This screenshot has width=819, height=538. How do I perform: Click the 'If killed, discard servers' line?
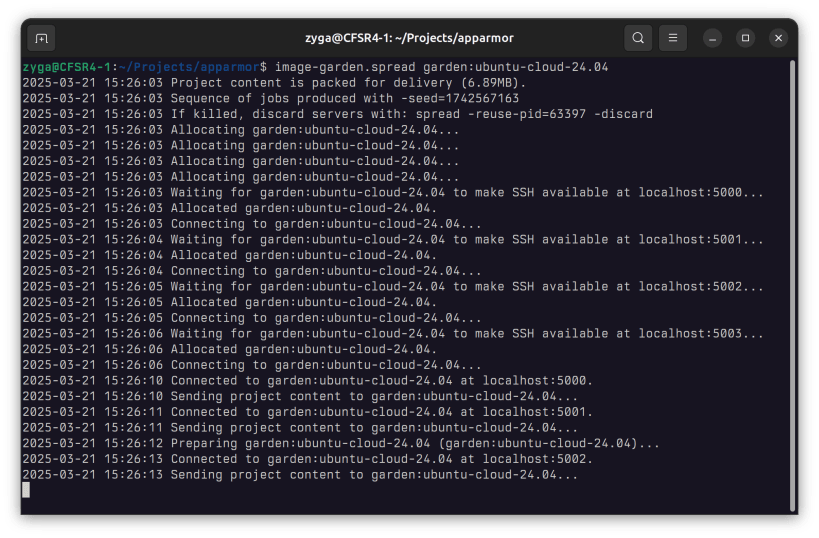pos(337,114)
